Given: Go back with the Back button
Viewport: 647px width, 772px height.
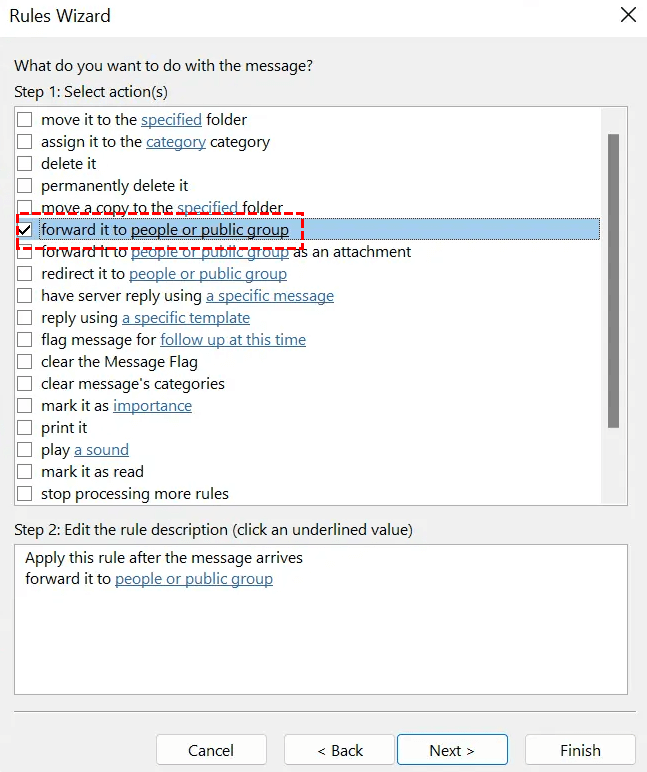Looking at the screenshot, I should tap(340, 750).
